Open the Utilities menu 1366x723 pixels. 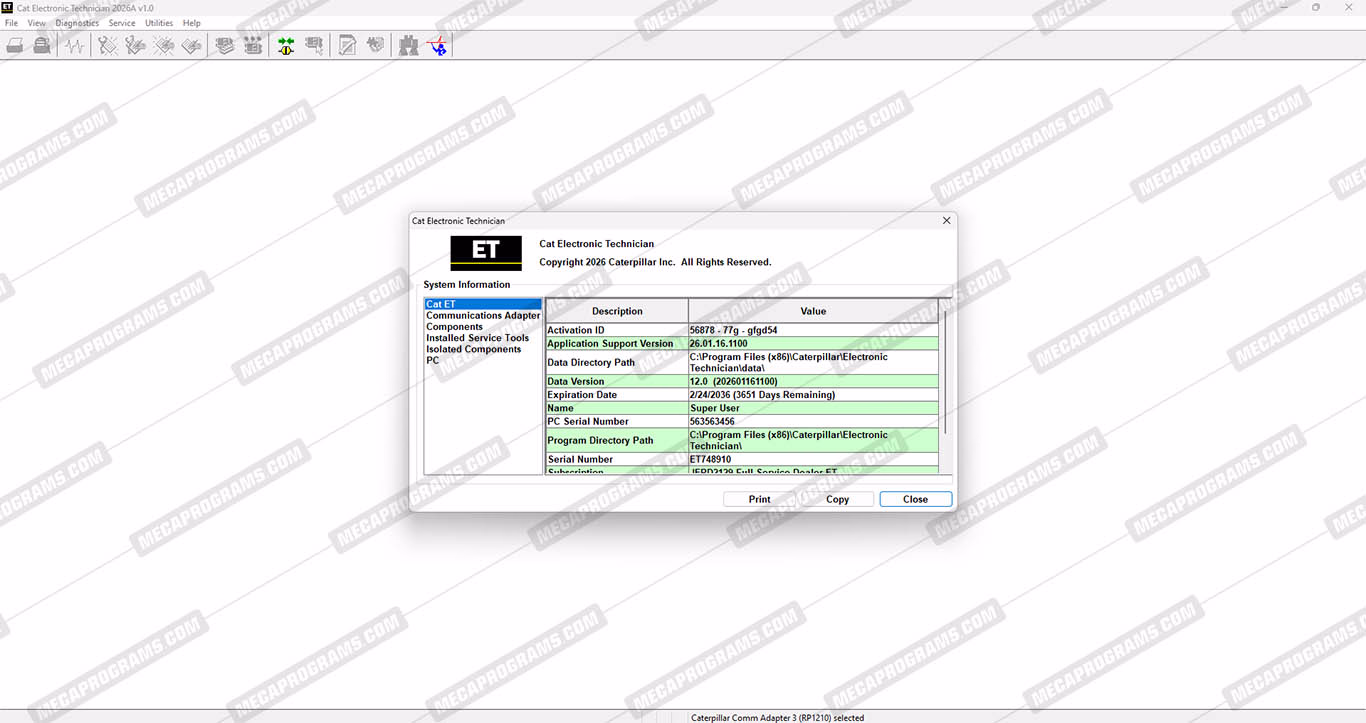159,23
